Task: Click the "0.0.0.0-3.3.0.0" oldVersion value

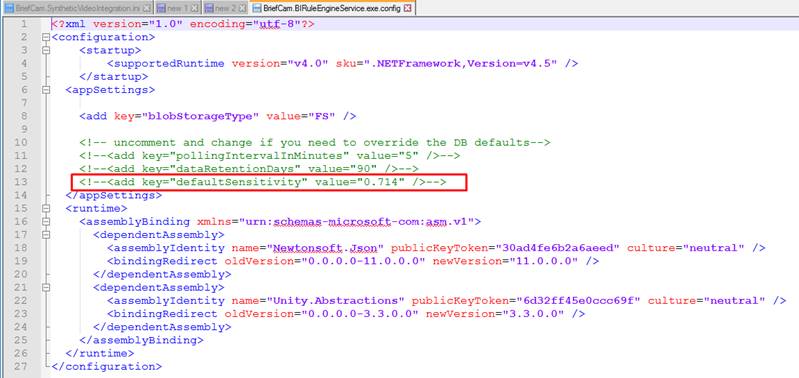Action: pyautogui.click(x=360, y=314)
